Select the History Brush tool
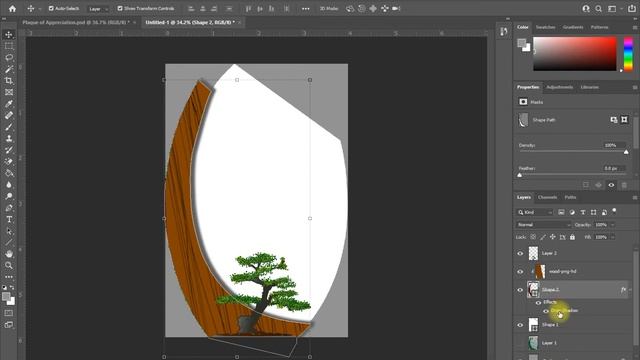The width and height of the screenshot is (640, 360). (x=9, y=150)
